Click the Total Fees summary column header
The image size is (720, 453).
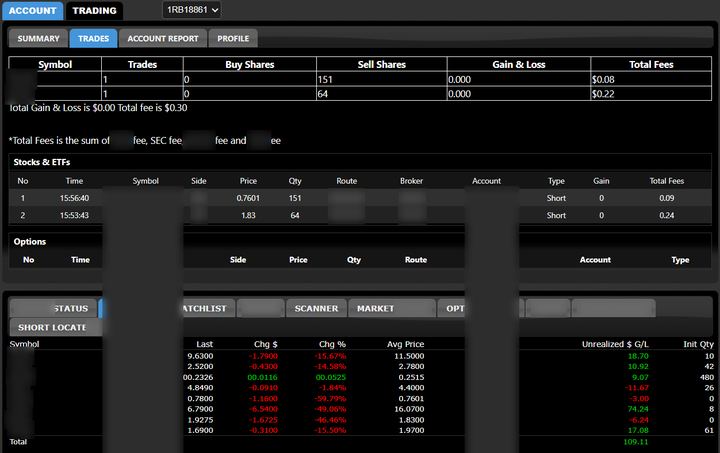coord(651,64)
